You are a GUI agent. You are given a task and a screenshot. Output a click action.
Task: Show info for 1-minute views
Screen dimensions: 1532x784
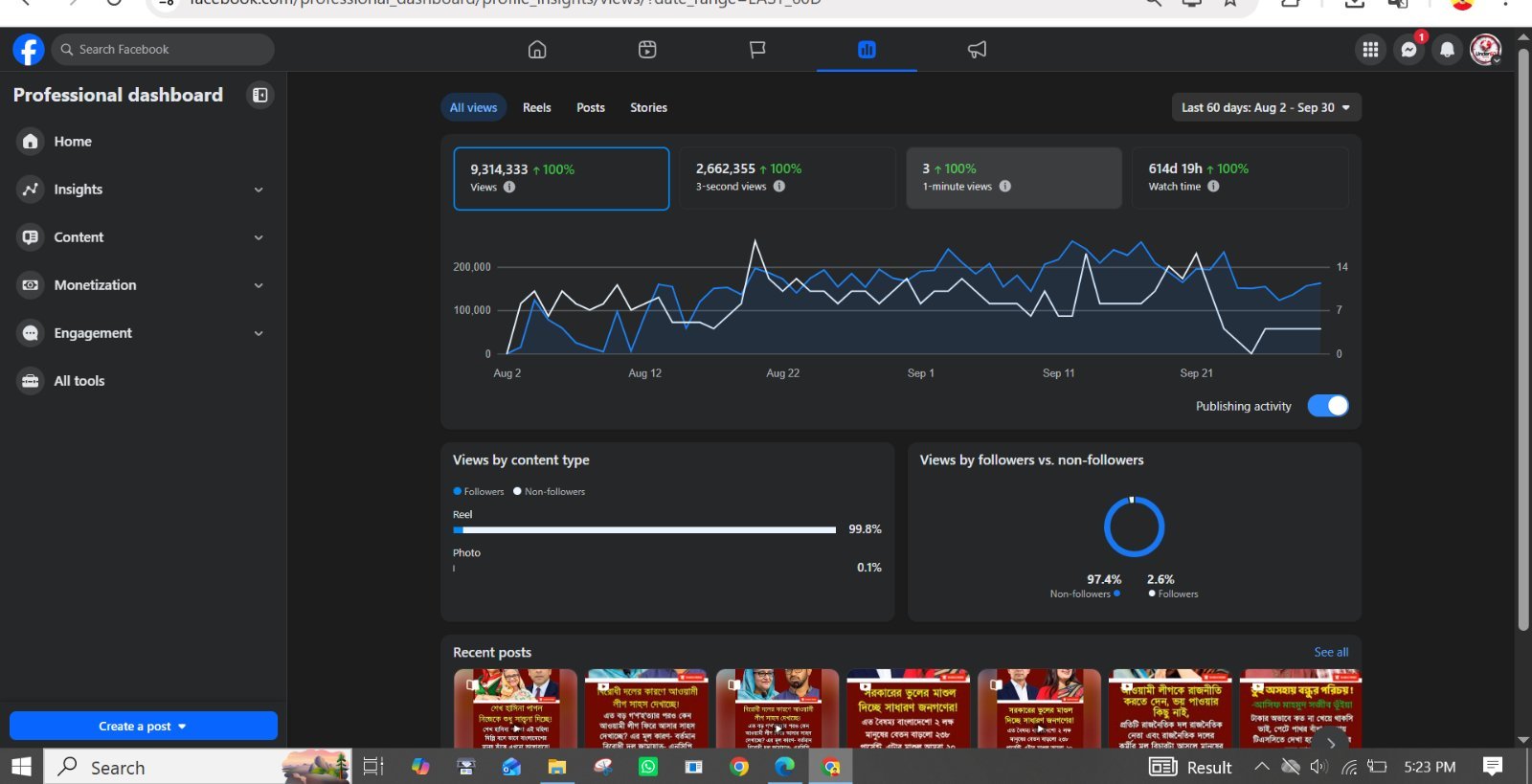(1005, 187)
